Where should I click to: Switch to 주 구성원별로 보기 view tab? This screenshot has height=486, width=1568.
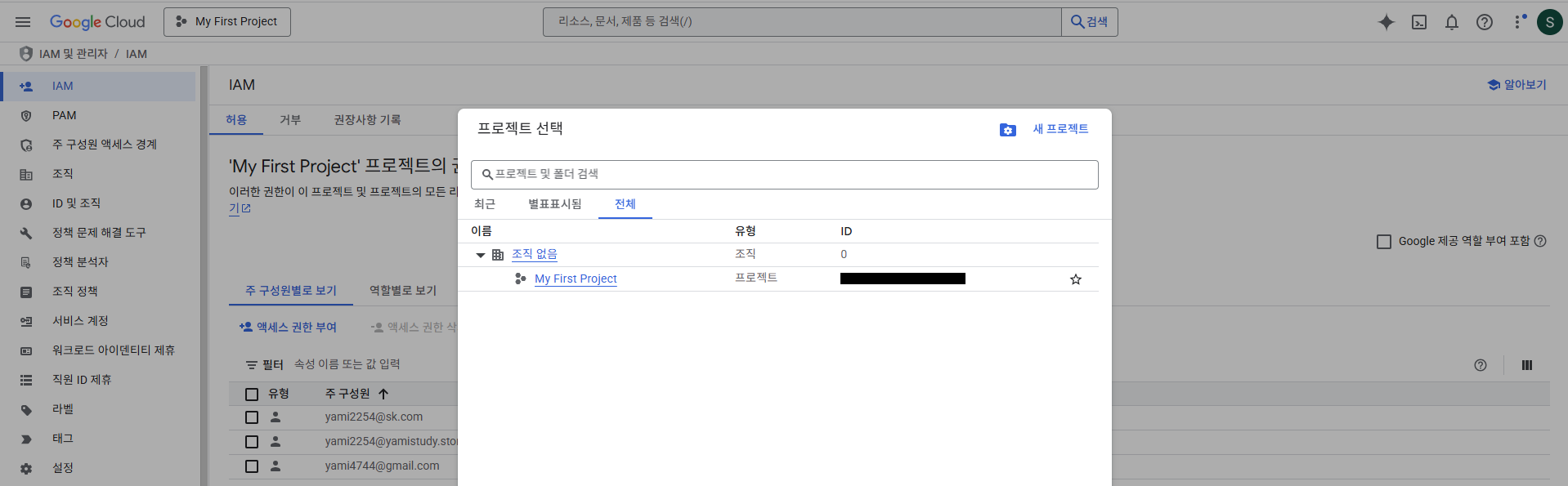pos(291,291)
